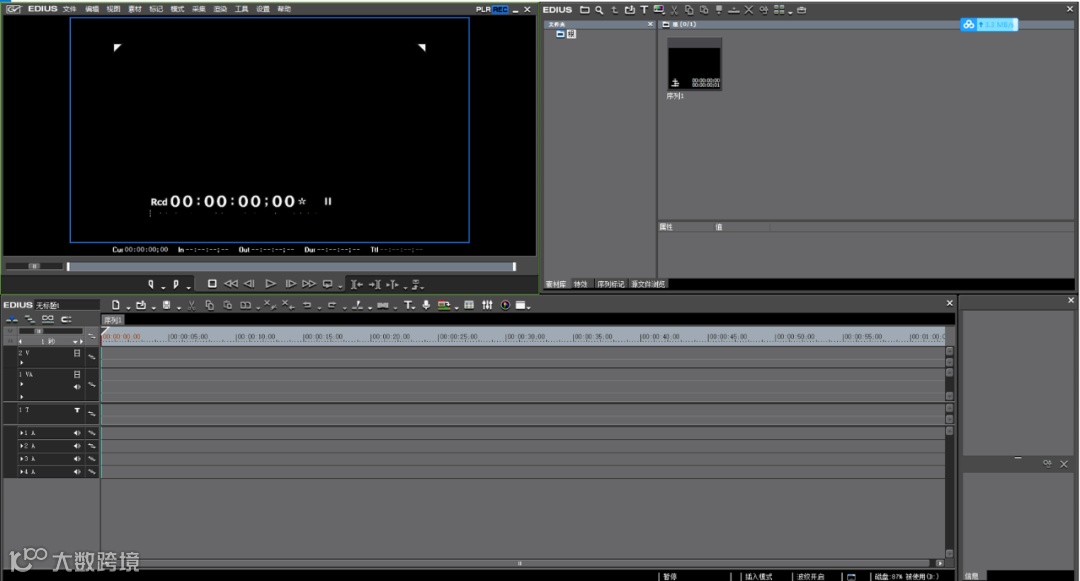Click the bin add clip icon

[630, 10]
